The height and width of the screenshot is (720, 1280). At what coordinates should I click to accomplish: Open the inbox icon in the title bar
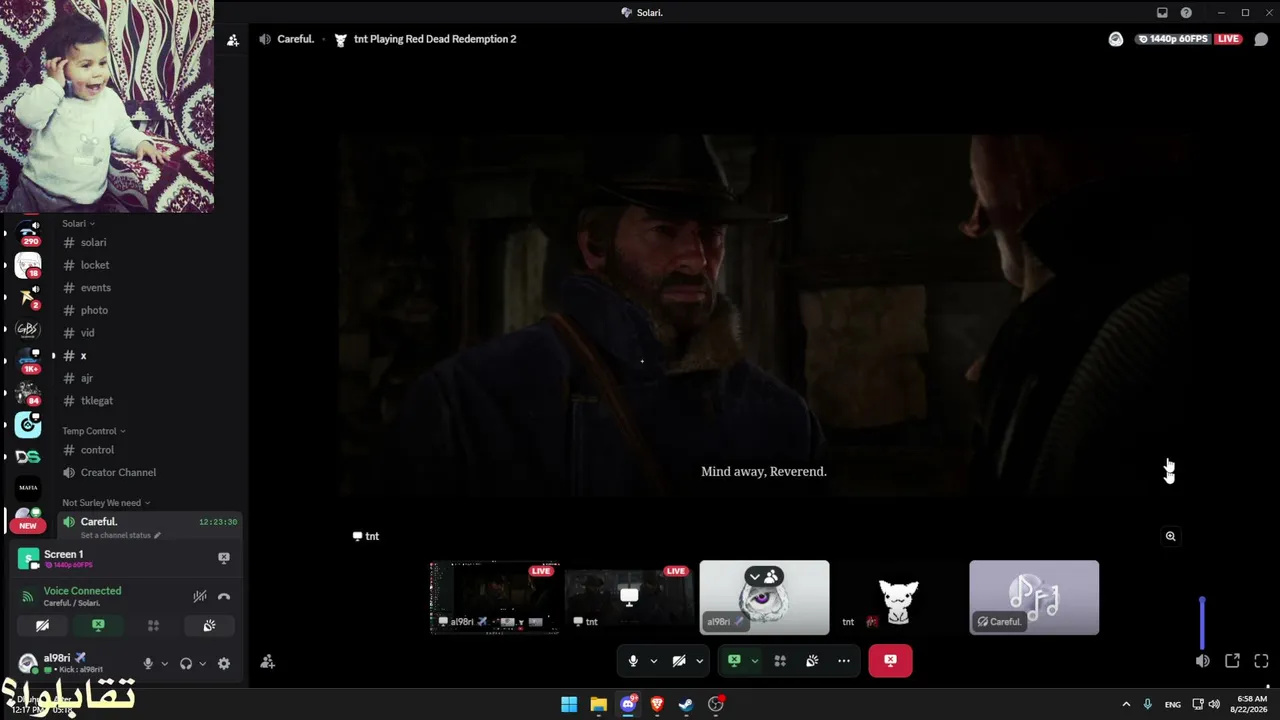pyautogui.click(x=1162, y=13)
